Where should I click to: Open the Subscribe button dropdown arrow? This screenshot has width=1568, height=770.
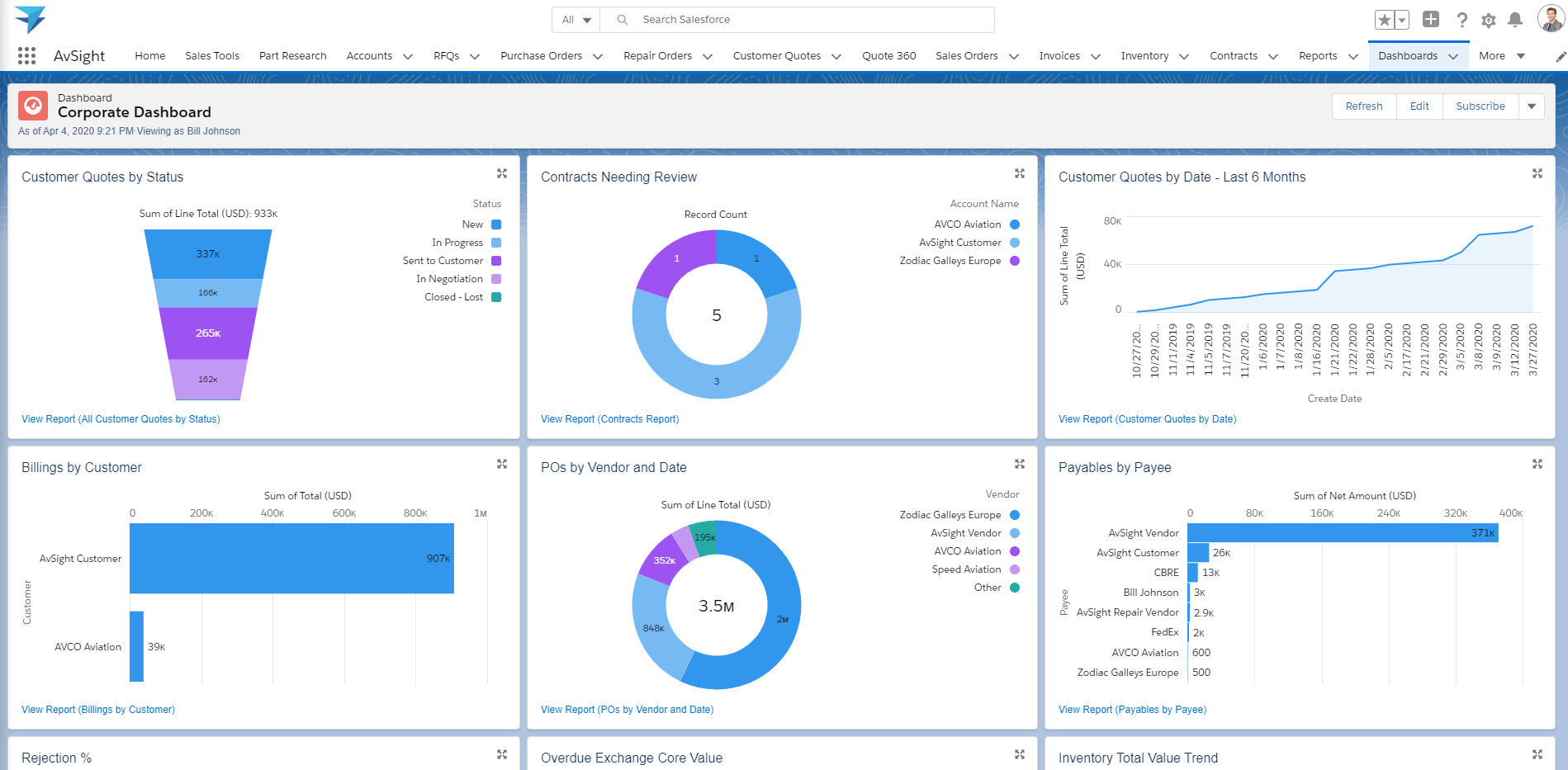click(x=1532, y=106)
